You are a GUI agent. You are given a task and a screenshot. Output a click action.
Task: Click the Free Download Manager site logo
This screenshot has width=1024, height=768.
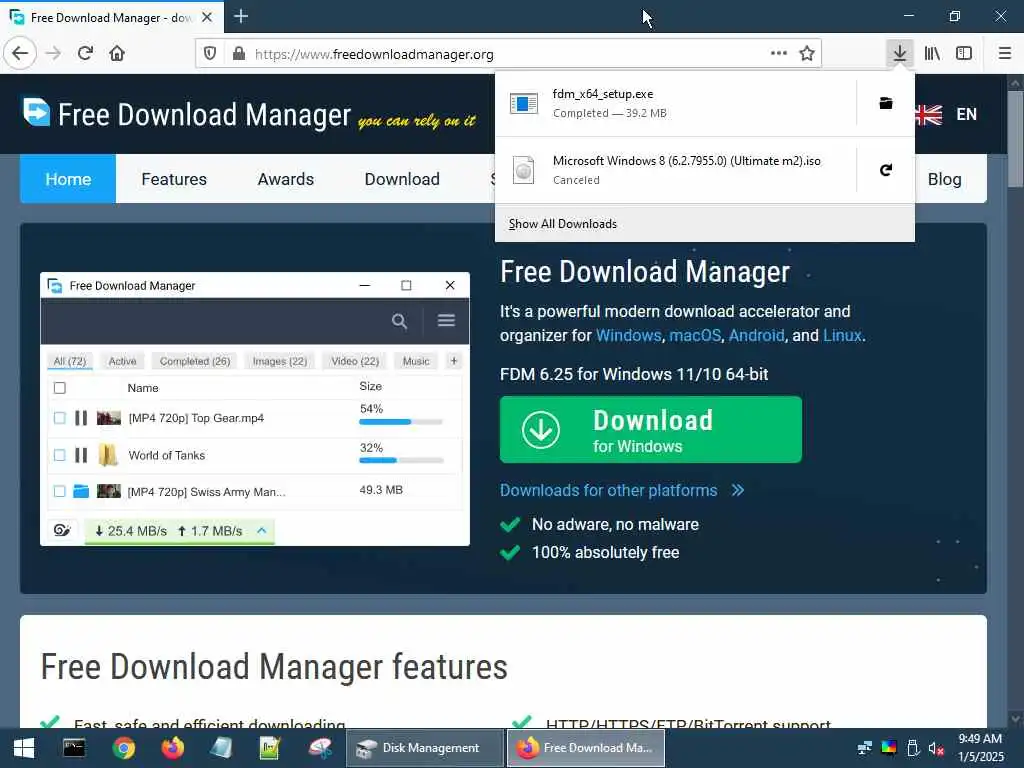[x=249, y=114]
